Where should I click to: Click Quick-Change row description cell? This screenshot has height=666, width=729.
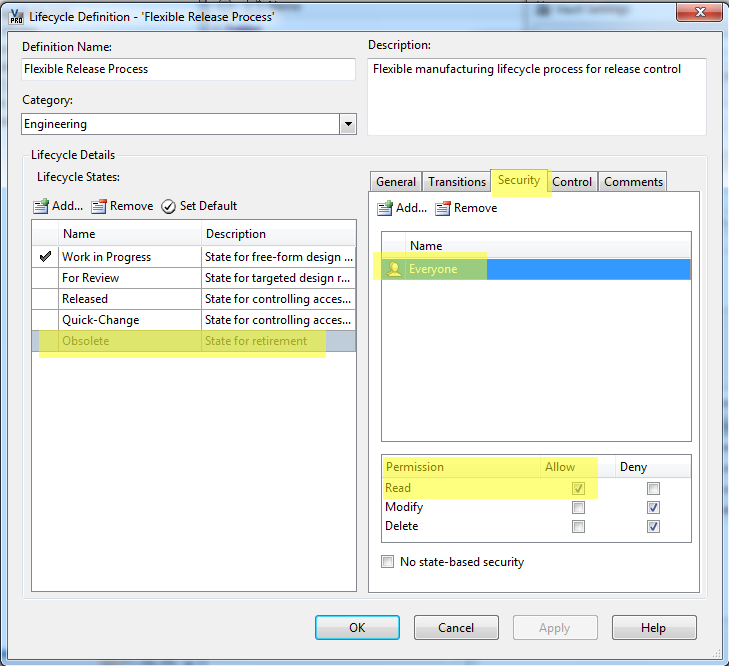tap(278, 320)
